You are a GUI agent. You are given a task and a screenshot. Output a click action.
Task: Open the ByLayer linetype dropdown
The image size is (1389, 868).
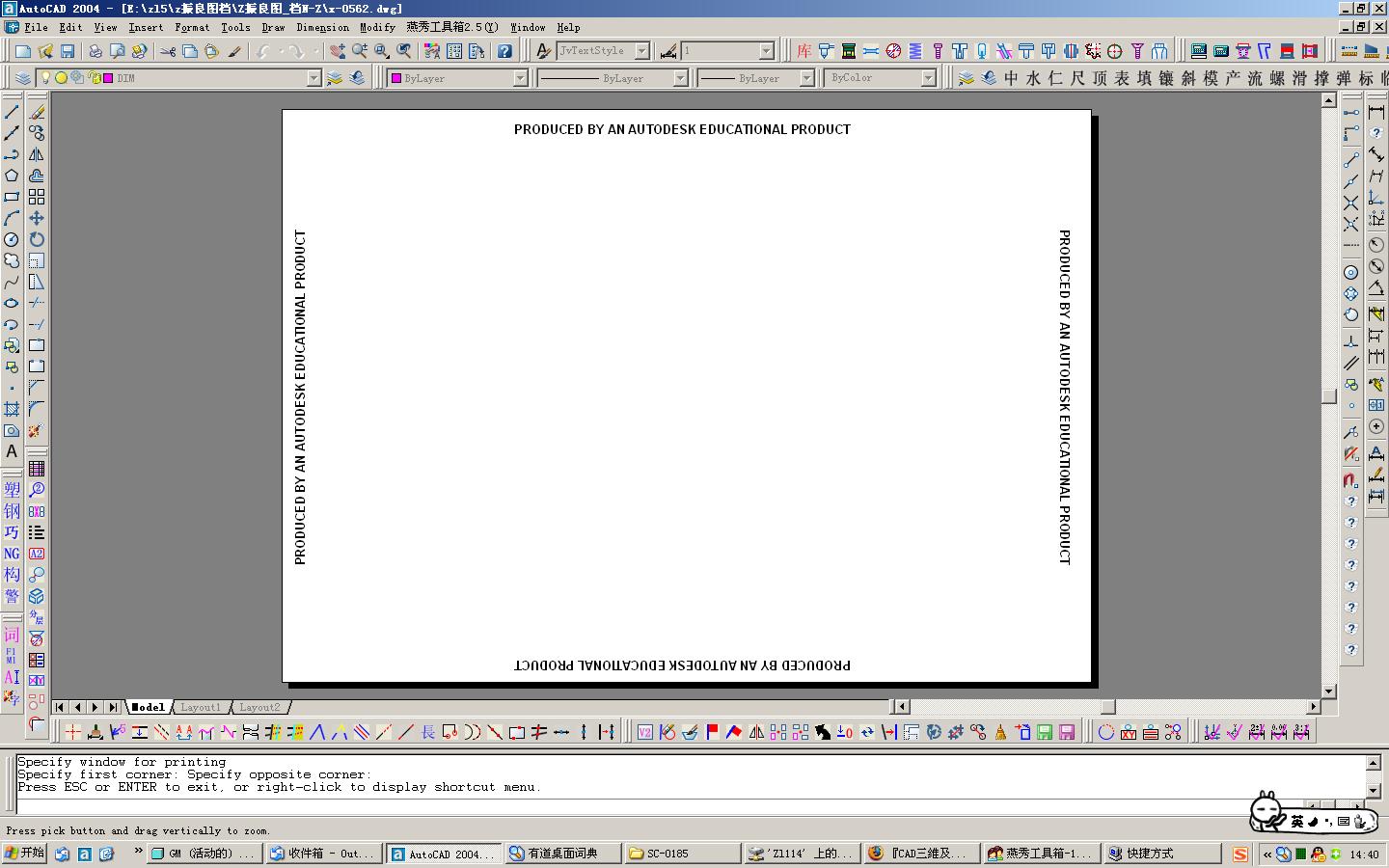click(680, 78)
